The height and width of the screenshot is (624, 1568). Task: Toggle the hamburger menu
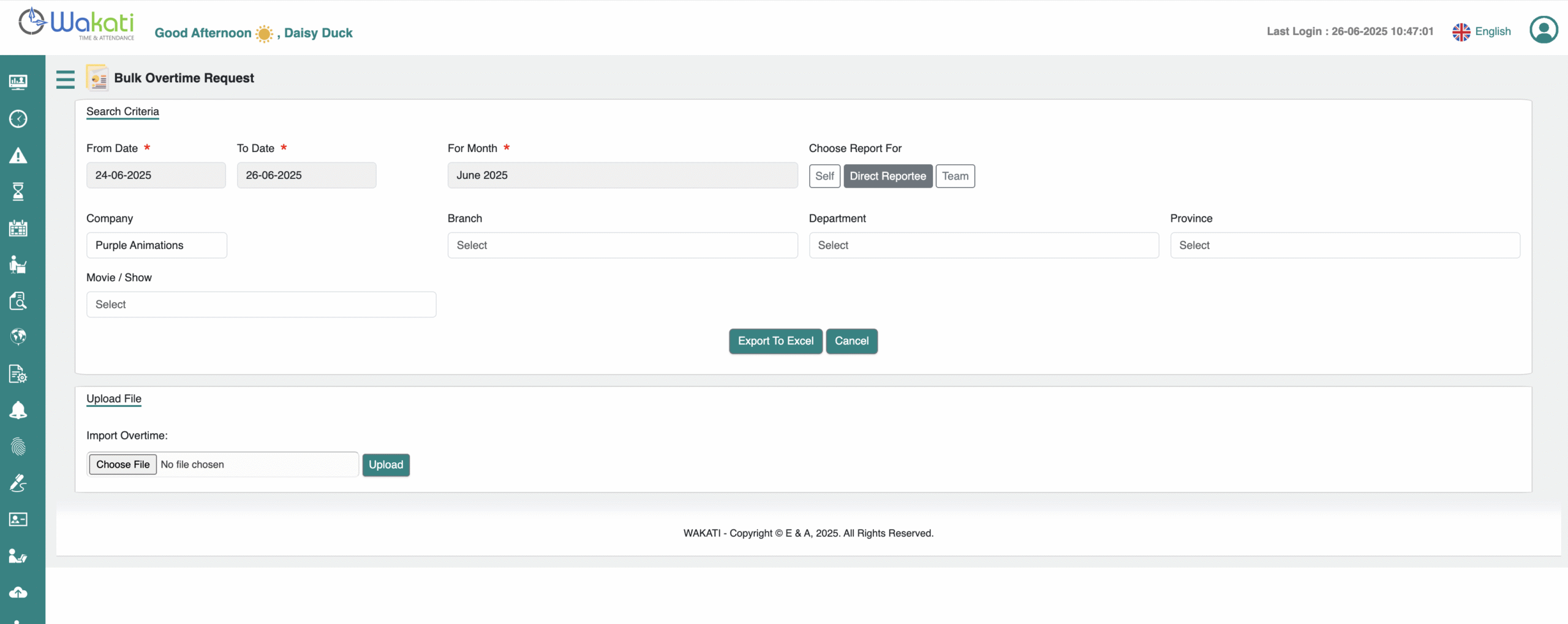pos(65,79)
